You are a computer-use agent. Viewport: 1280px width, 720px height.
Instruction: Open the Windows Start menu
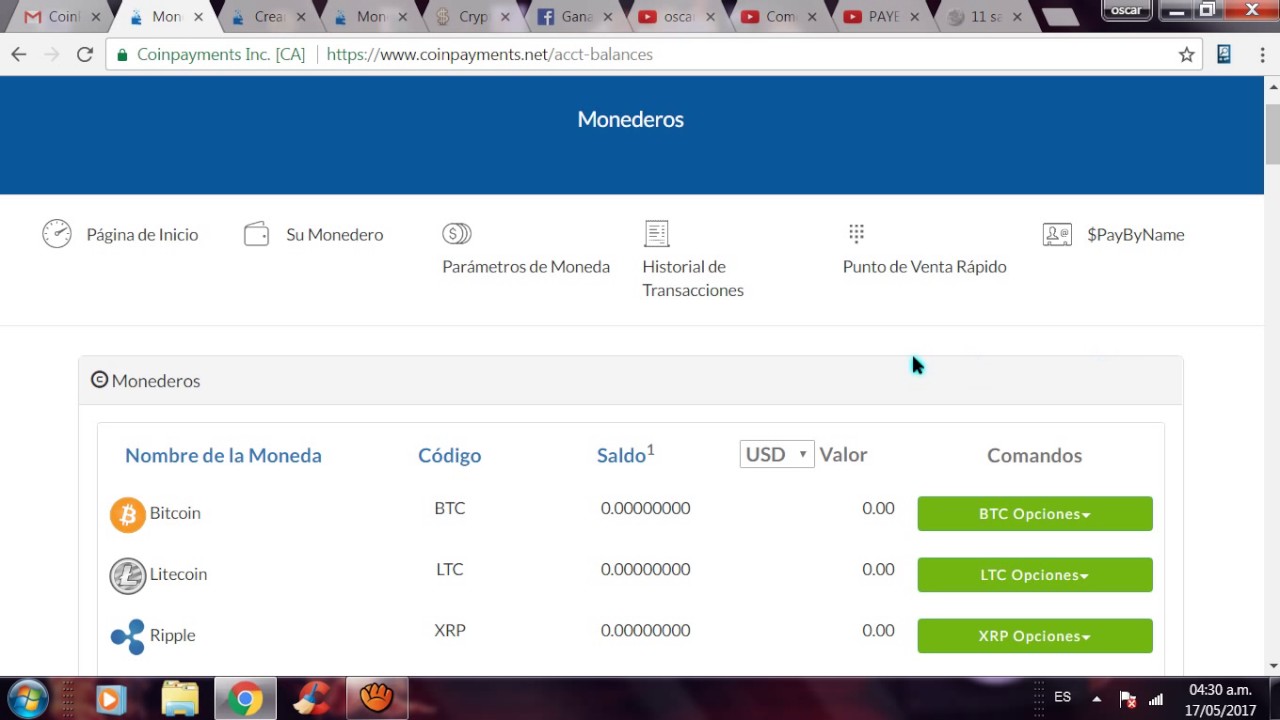pyautogui.click(x=28, y=698)
